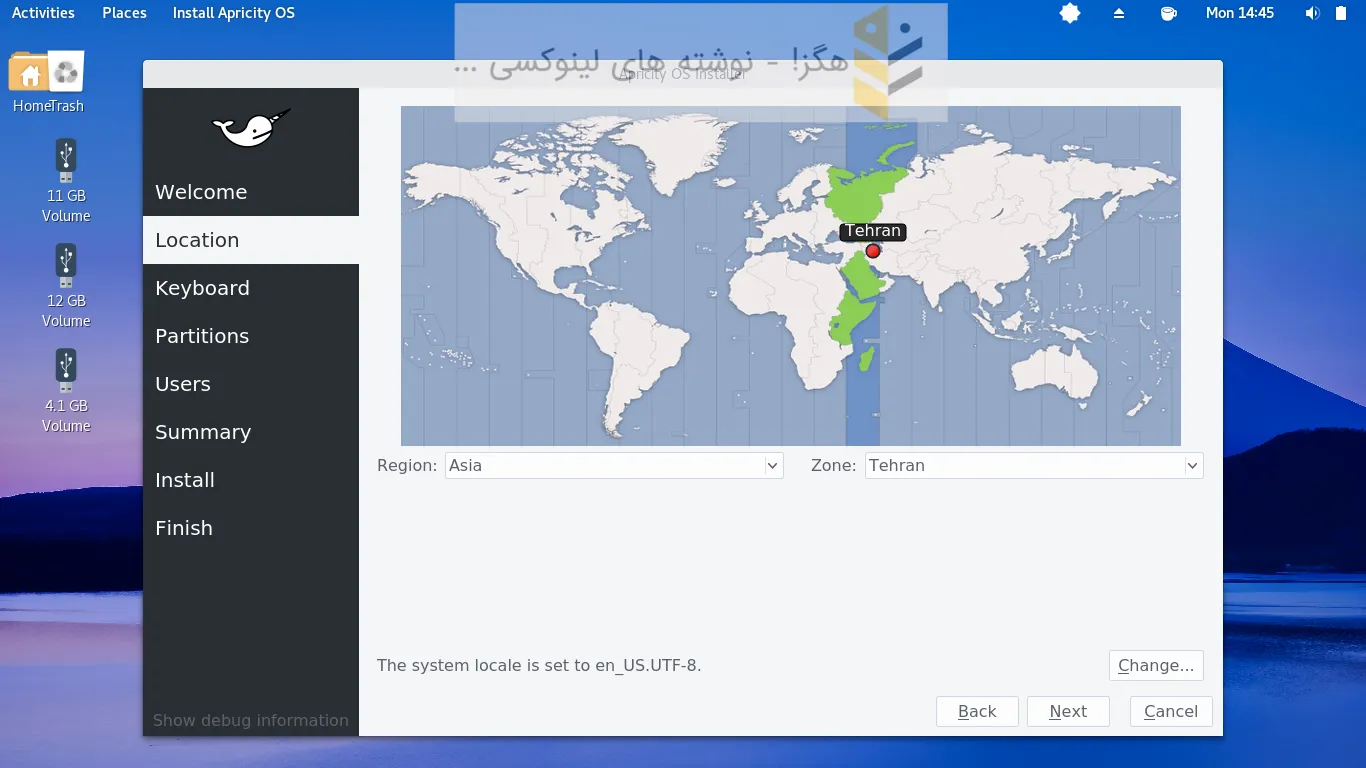This screenshot has width=1366, height=768.
Task: Select the Welcome step in the sidebar
Action: point(251,192)
